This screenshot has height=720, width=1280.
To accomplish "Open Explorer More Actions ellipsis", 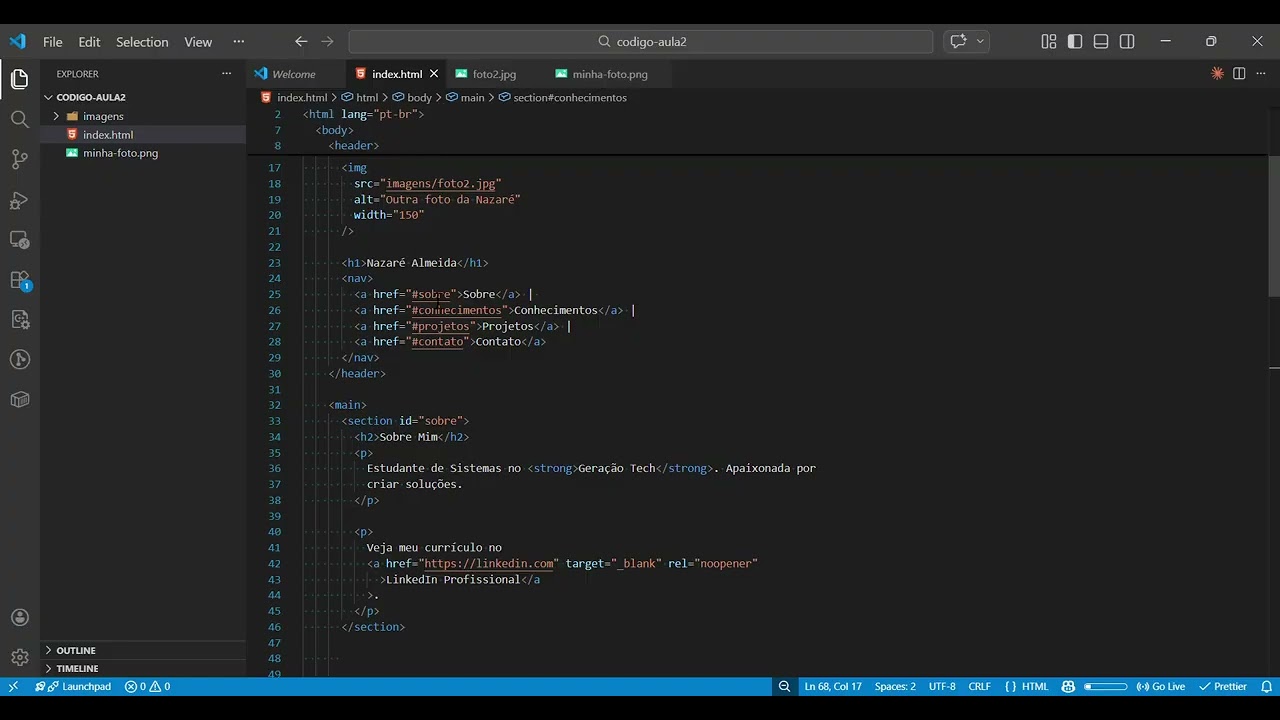I will (226, 73).
